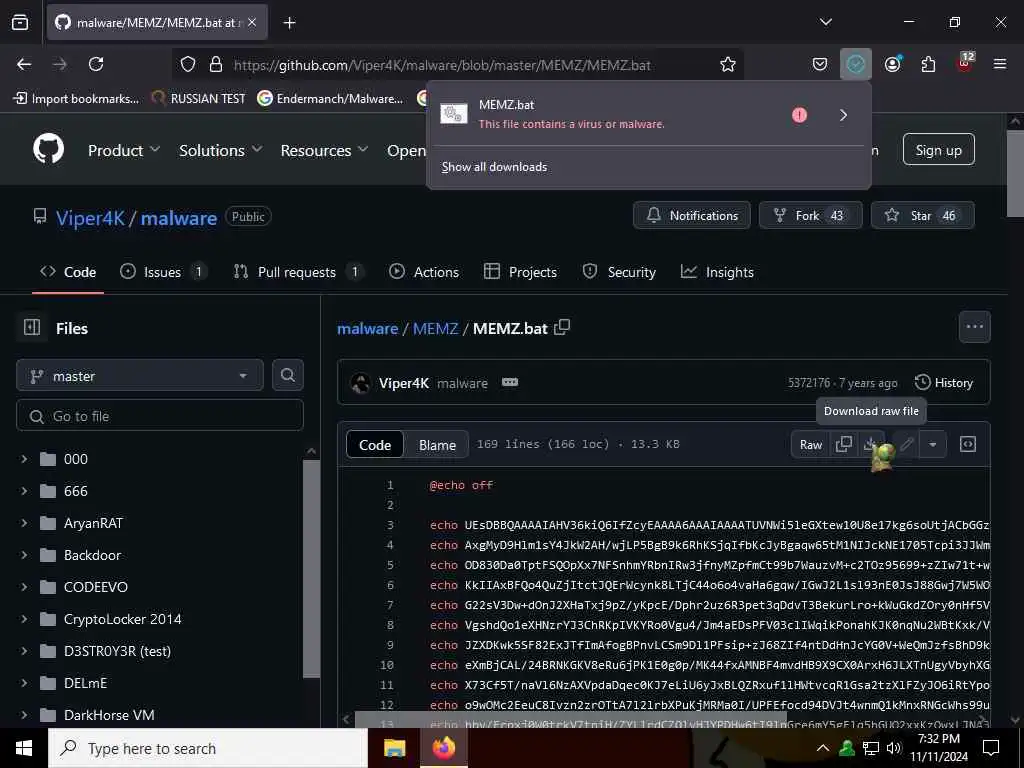
Task: Switch to the Blame view
Action: coord(437,445)
